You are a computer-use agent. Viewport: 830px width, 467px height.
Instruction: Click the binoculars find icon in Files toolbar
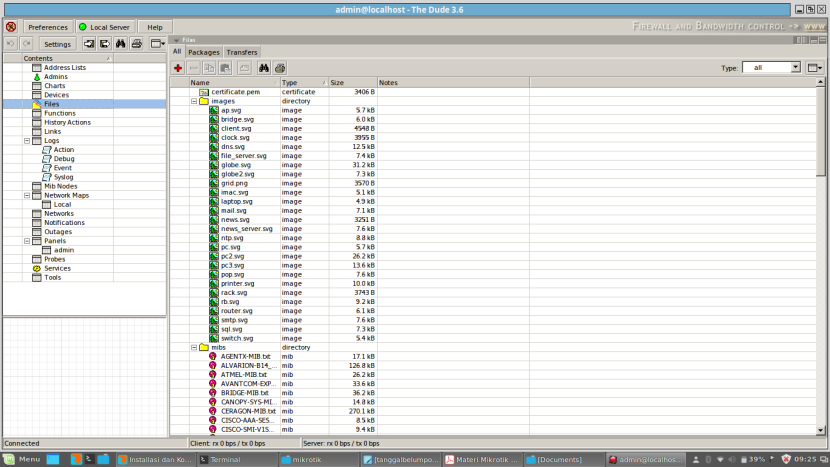[x=265, y=67]
